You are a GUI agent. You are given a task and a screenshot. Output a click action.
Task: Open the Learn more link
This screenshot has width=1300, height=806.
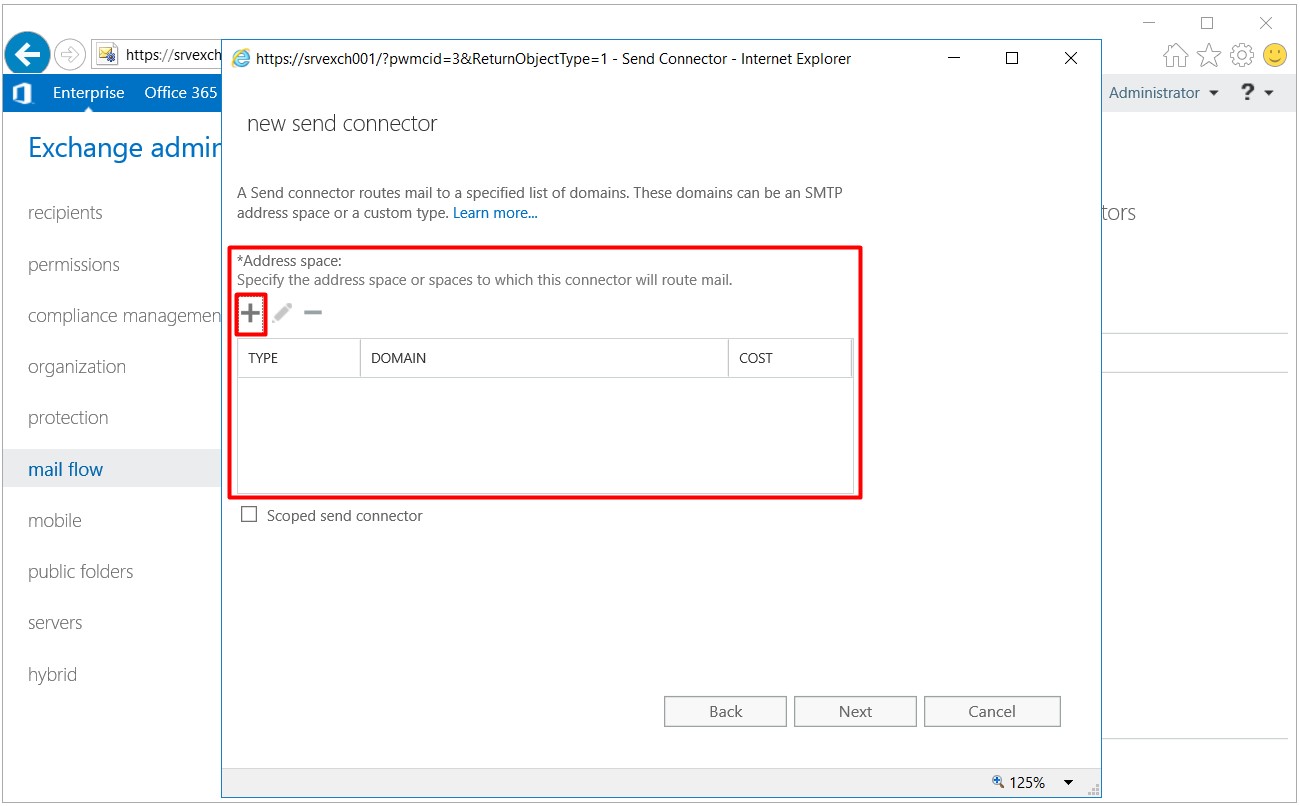click(495, 213)
